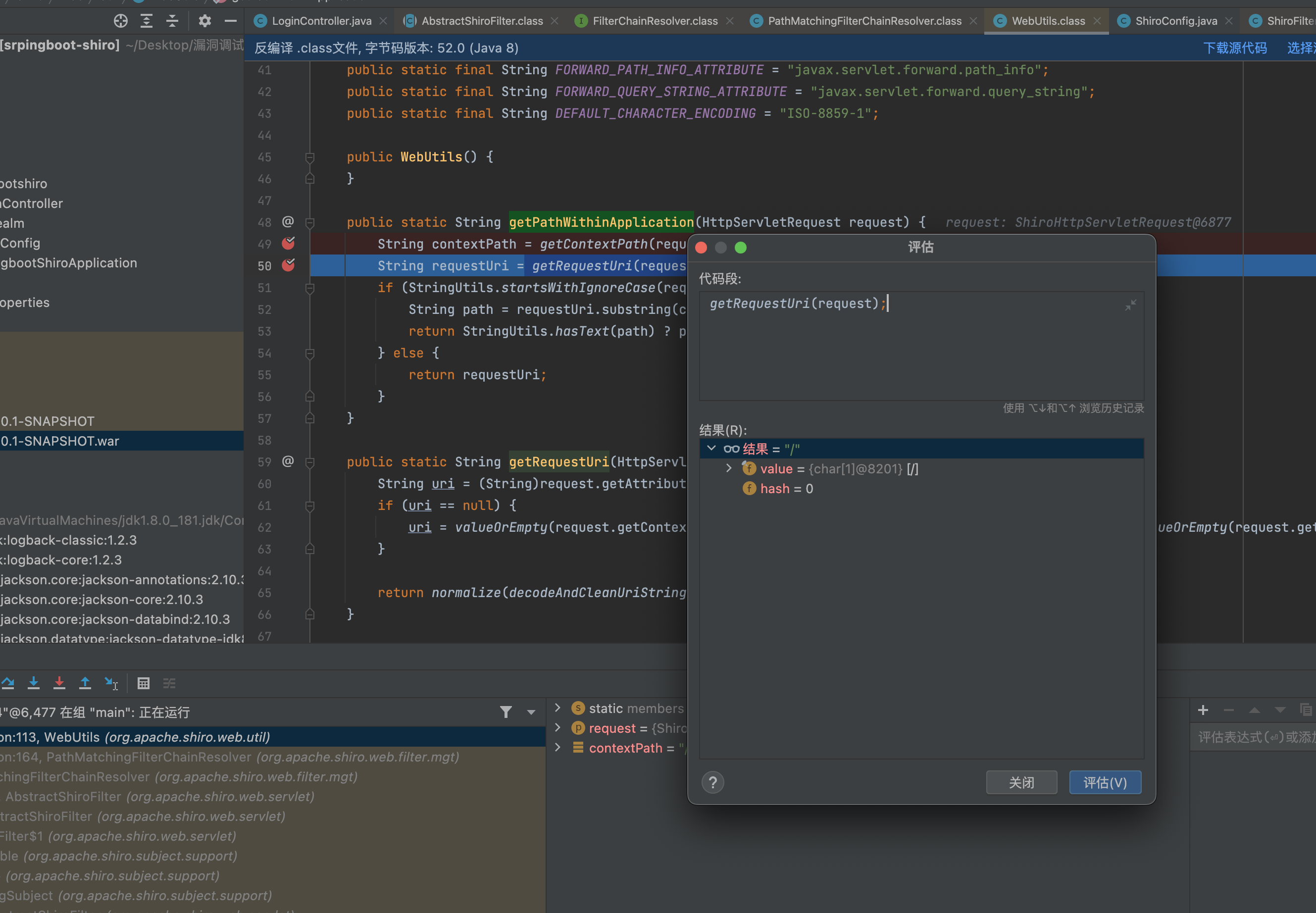
Task: Collapse the else fold on line 54
Action: coord(310,353)
